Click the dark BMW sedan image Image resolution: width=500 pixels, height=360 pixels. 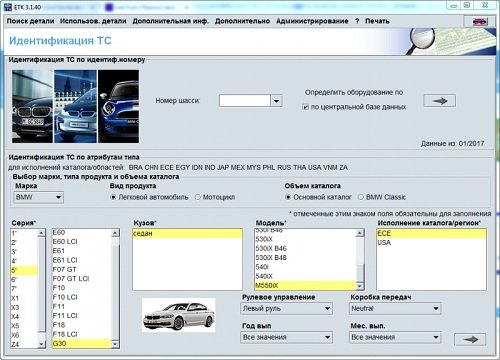tap(33, 106)
